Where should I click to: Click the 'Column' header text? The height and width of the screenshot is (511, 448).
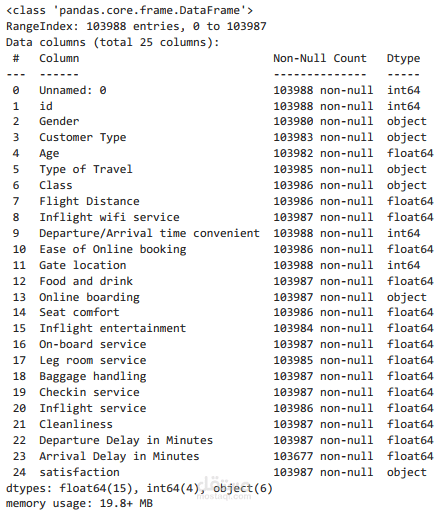pos(59,58)
